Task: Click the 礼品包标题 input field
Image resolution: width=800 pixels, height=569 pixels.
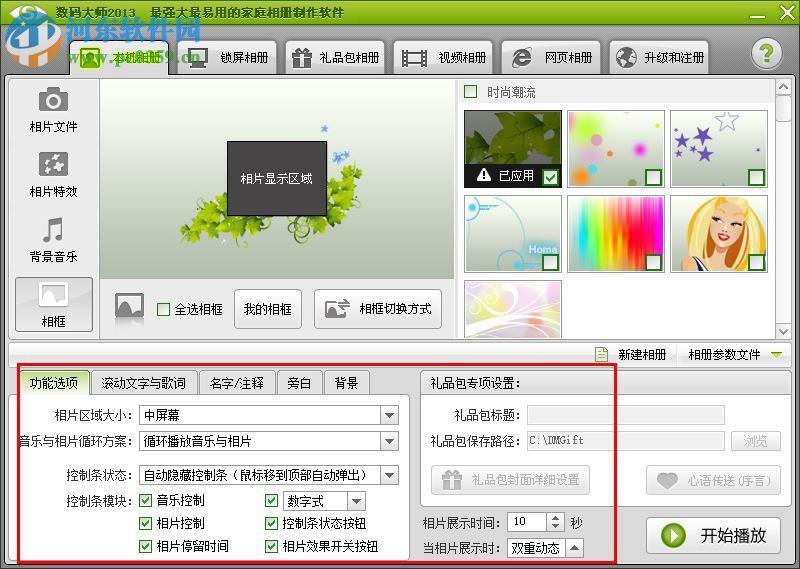Action: pyautogui.click(x=626, y=415)
